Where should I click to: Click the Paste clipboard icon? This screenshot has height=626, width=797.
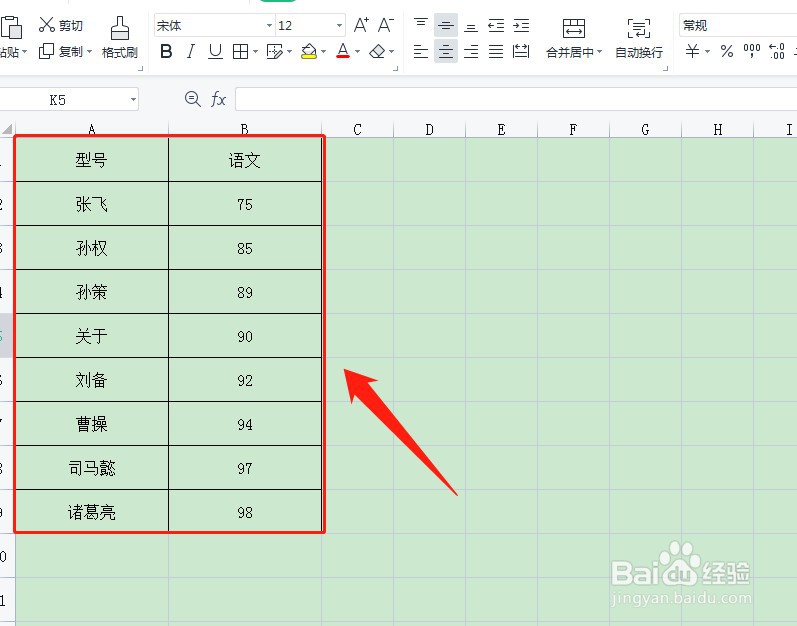point(11,27)
